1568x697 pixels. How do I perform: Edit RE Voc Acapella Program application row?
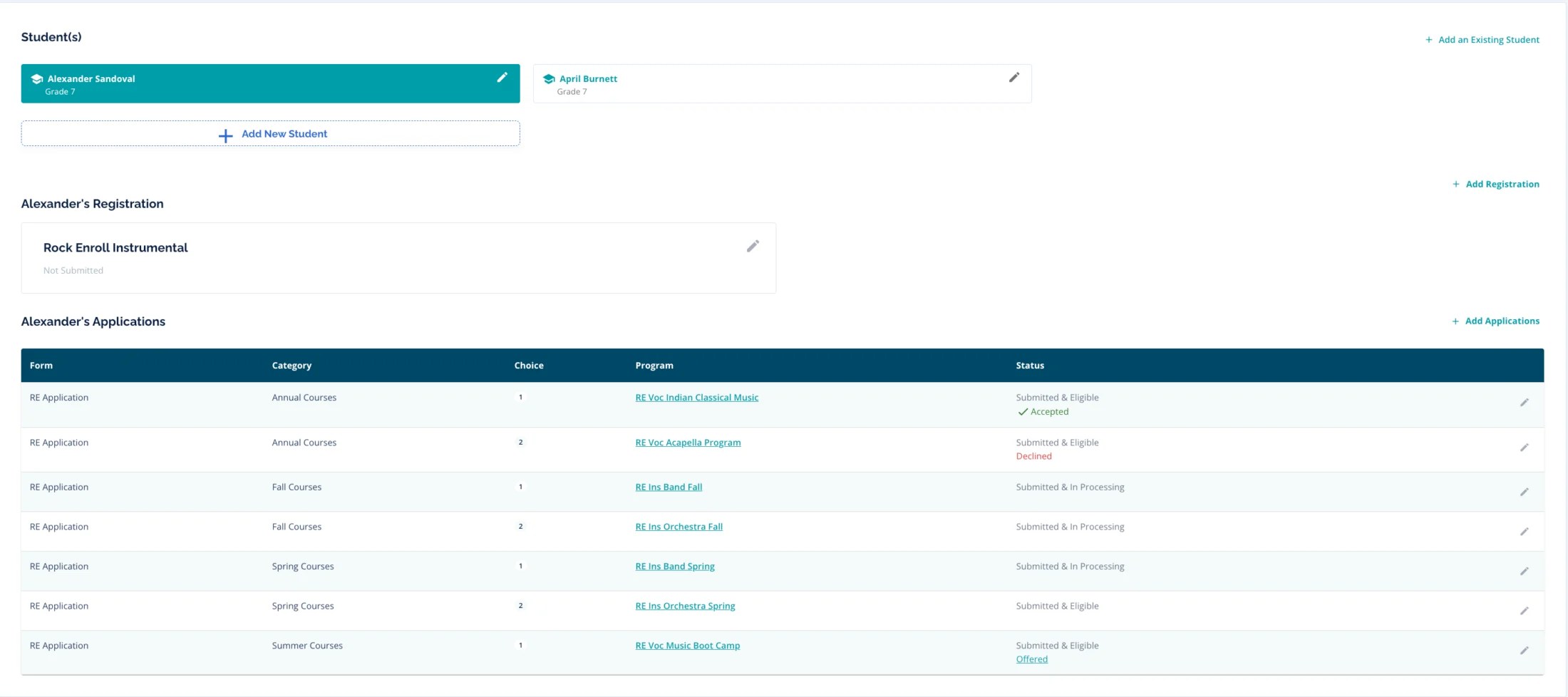pos(1524,448)
